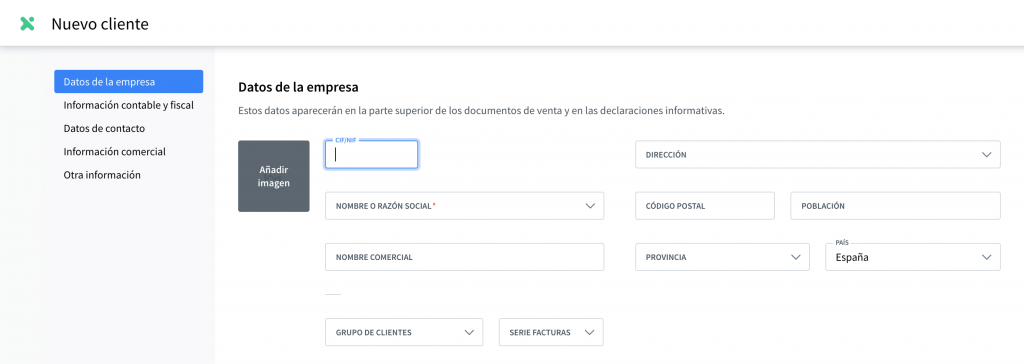1024x364 pixels.
Task: Focus the CIF/NIF input field
Action: click(x=372, y=155)
